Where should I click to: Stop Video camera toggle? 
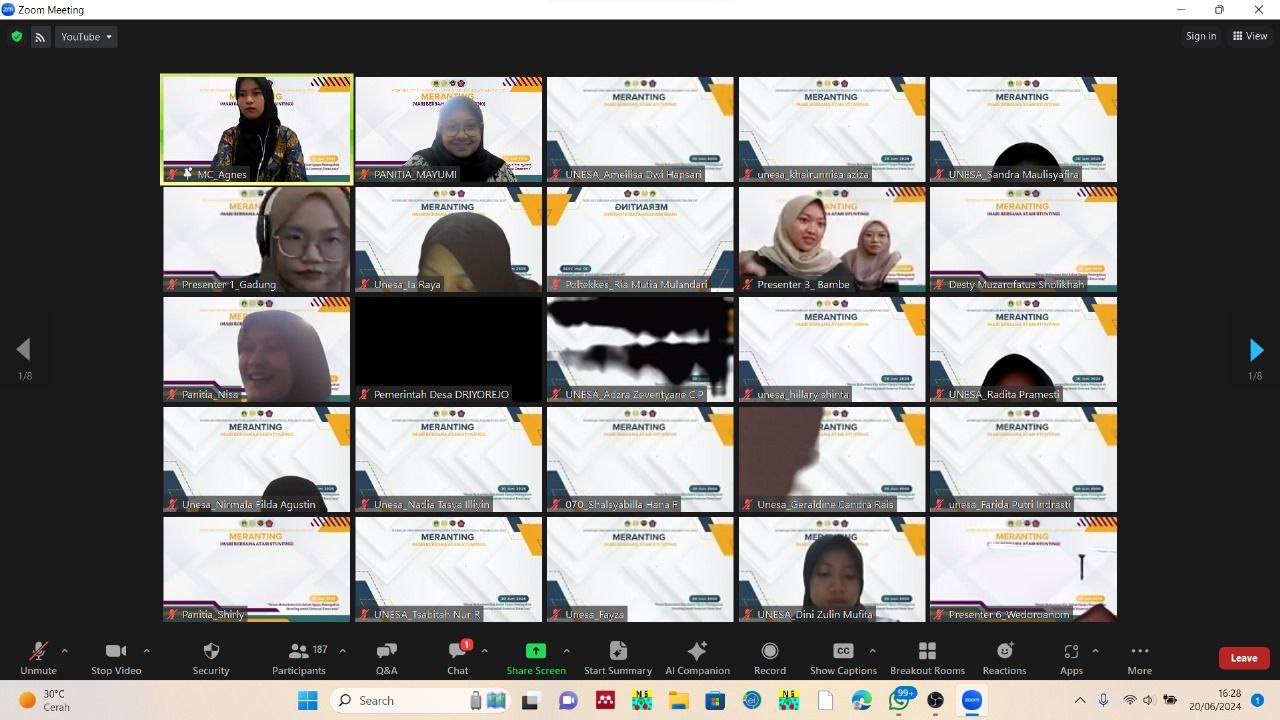click(116, 658)
